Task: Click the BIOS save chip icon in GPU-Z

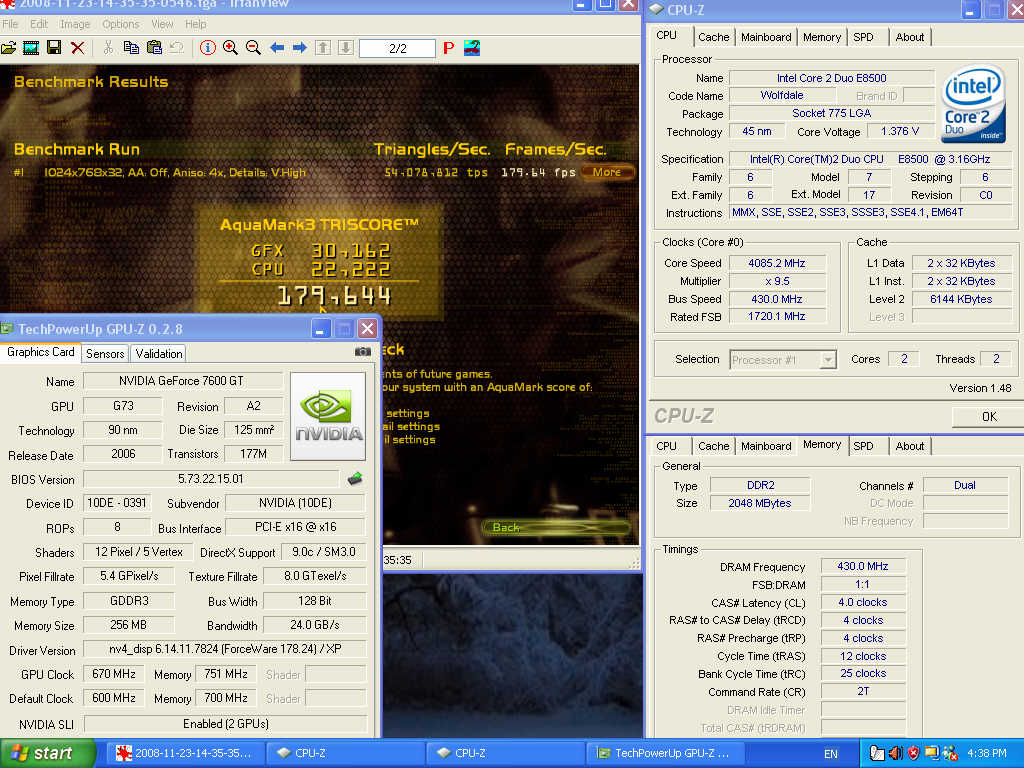Action: [x=355, y=479]
